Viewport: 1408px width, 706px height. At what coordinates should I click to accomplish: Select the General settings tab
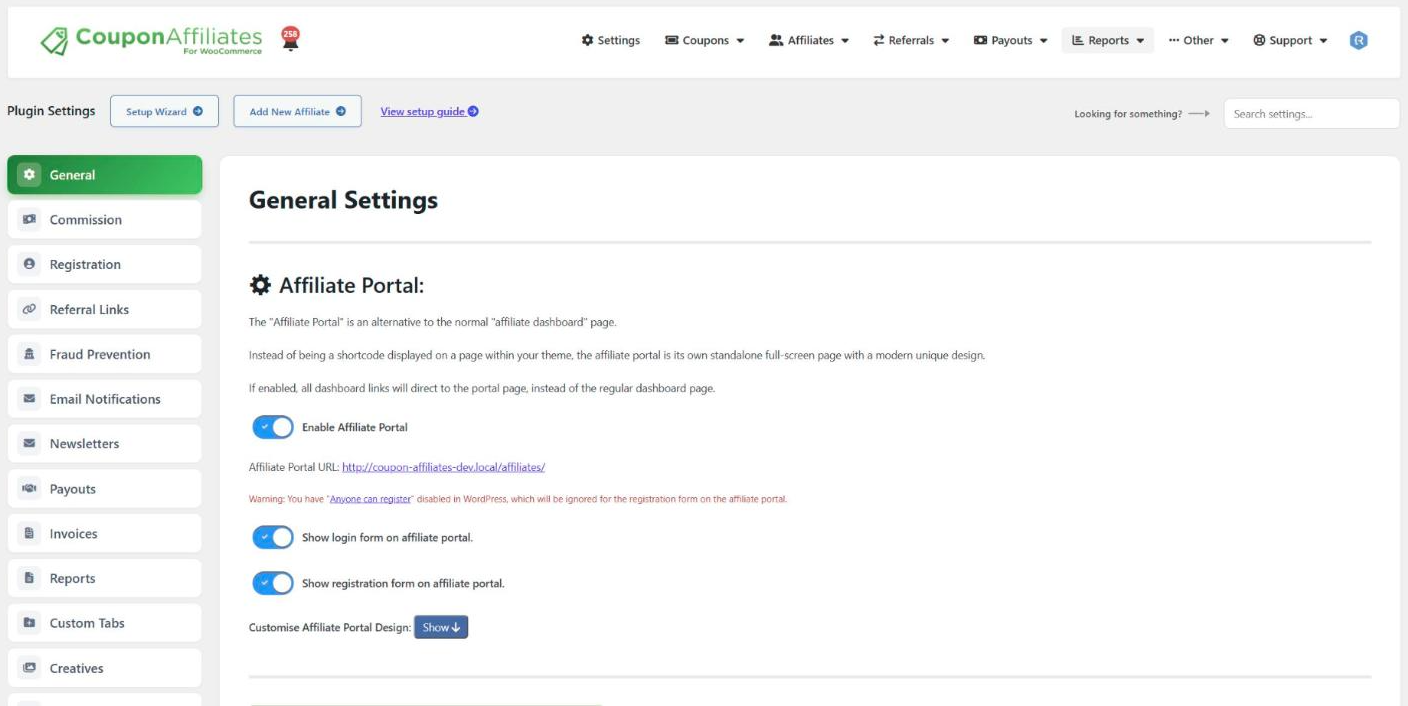105,174
